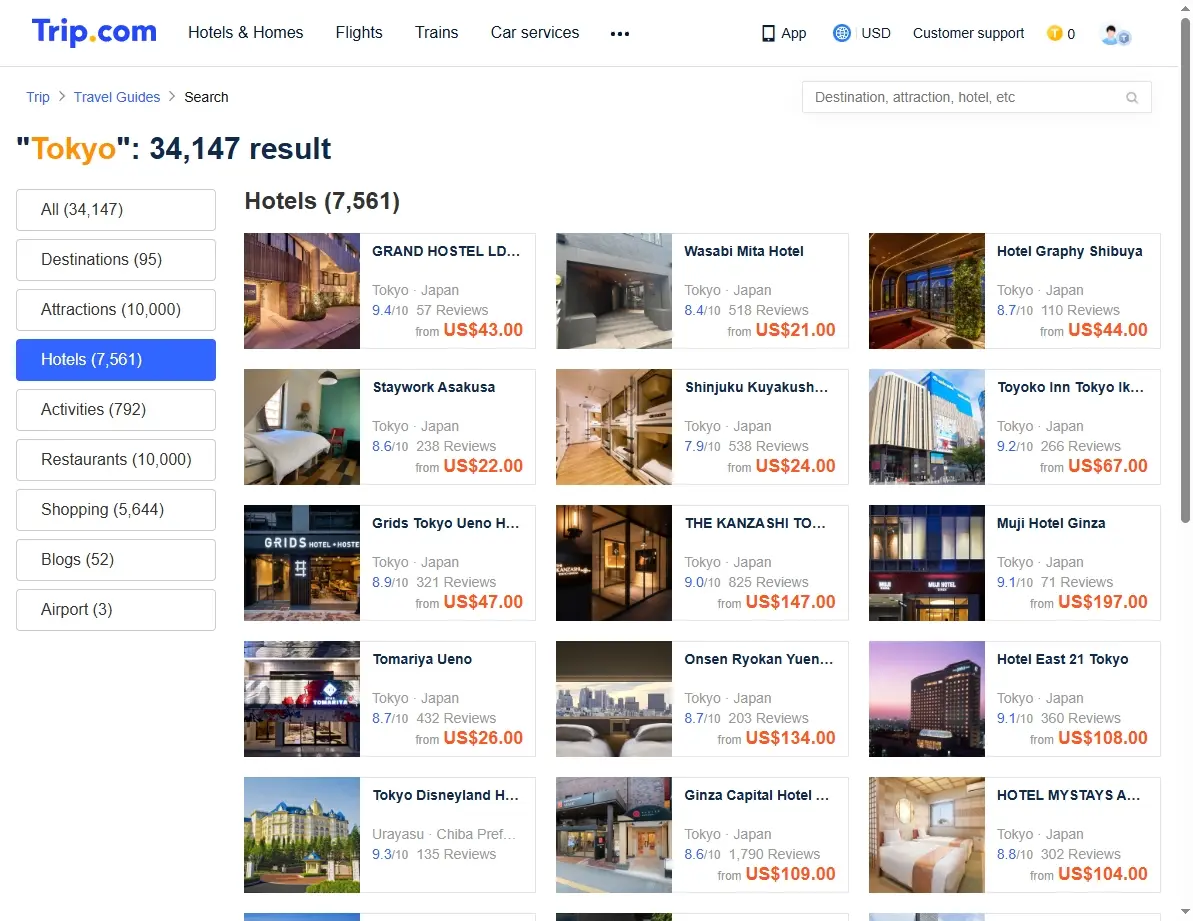1193x921 pixels.
Task: Select Car services in navigation
Action: click(535, 33)
